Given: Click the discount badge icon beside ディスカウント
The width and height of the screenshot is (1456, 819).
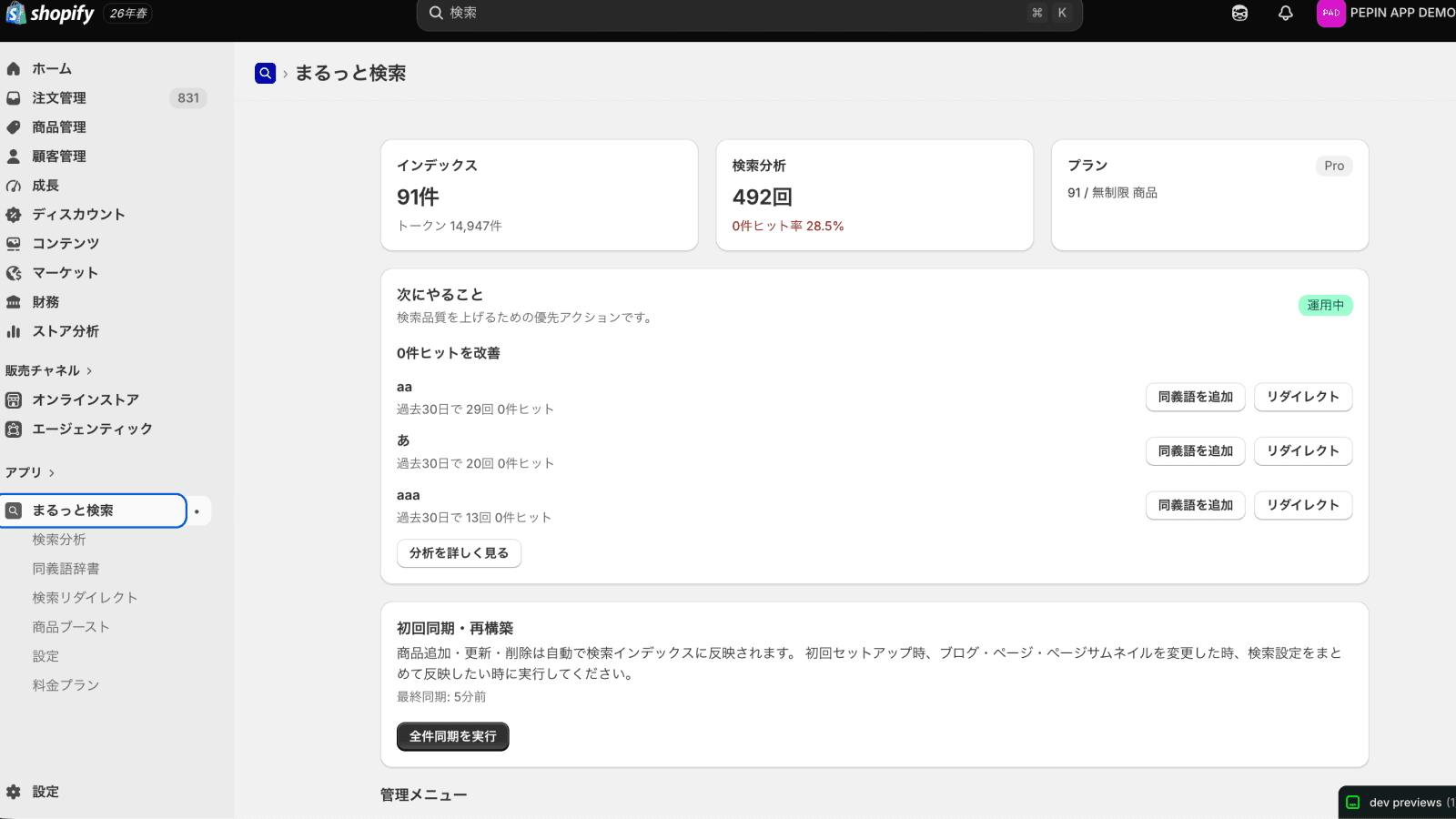Looking at the screenshot, I should point(14,215).
